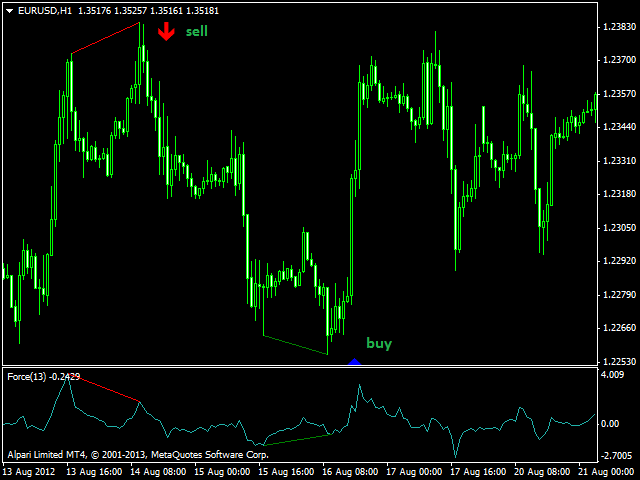Image resolution: width=640 pixels, height=480 pixels.
Task: Select the green divergence trendline under price lows
Action: tap(296, 345)
